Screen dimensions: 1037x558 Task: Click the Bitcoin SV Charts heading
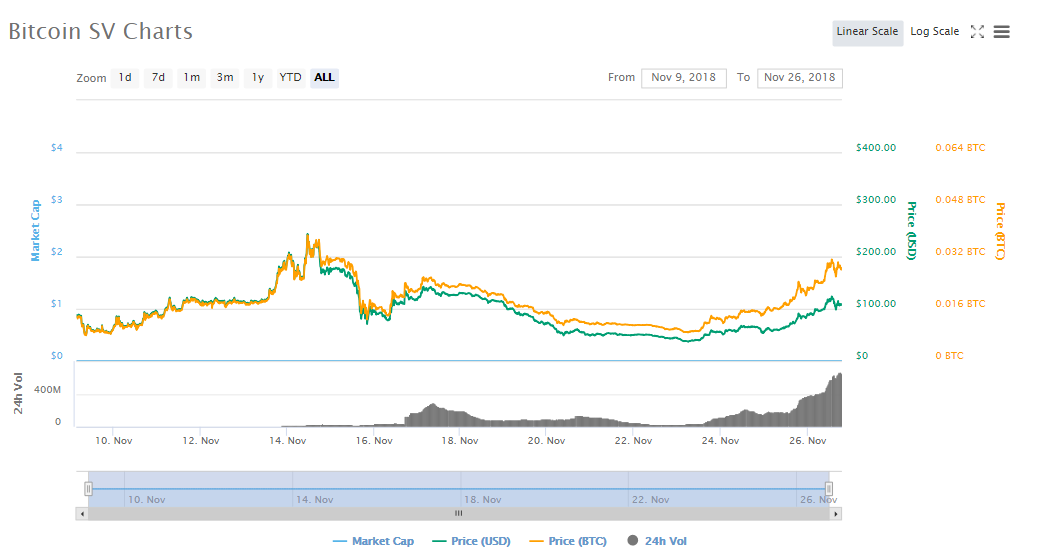coord(101,32)
